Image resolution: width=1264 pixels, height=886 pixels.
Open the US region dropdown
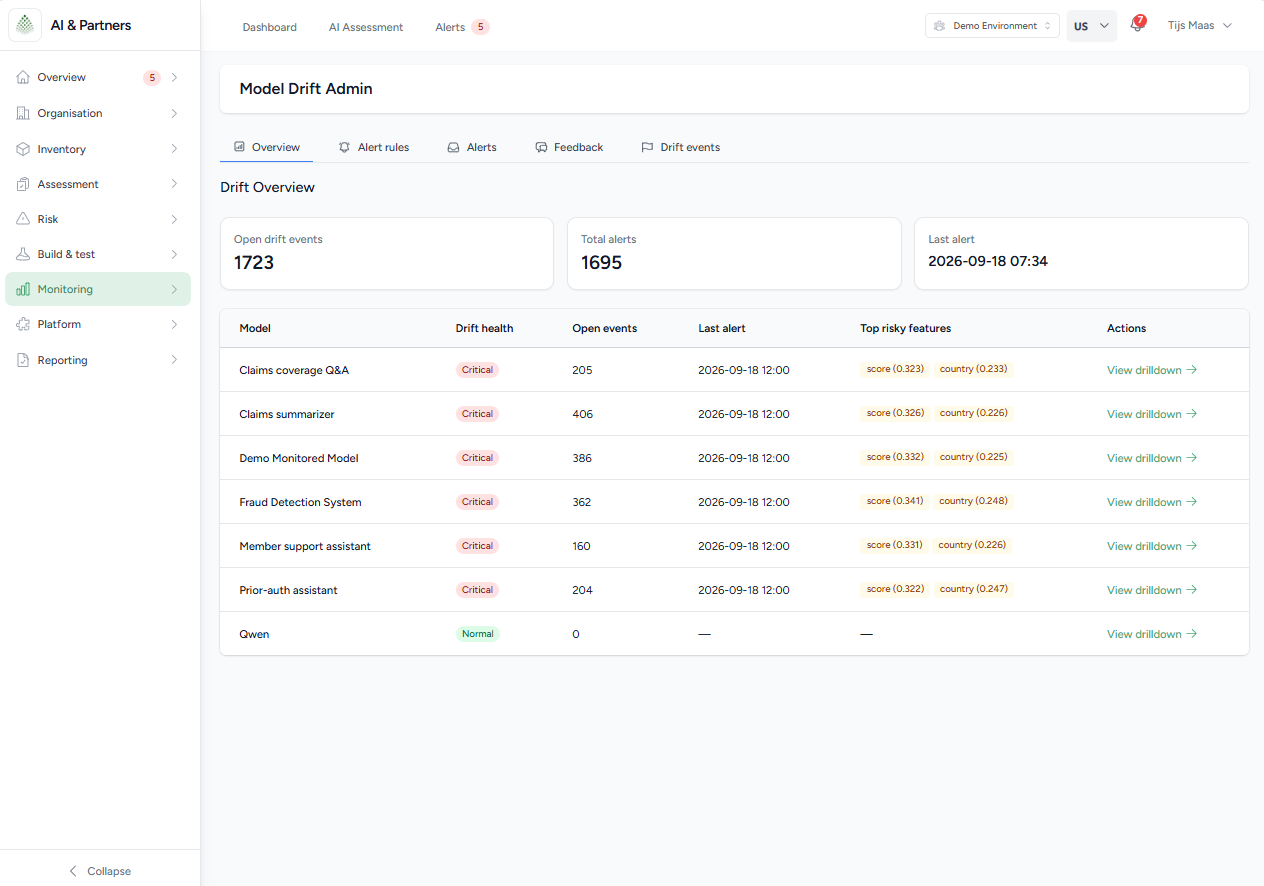pyautogui.click(x=1092, y=26)
